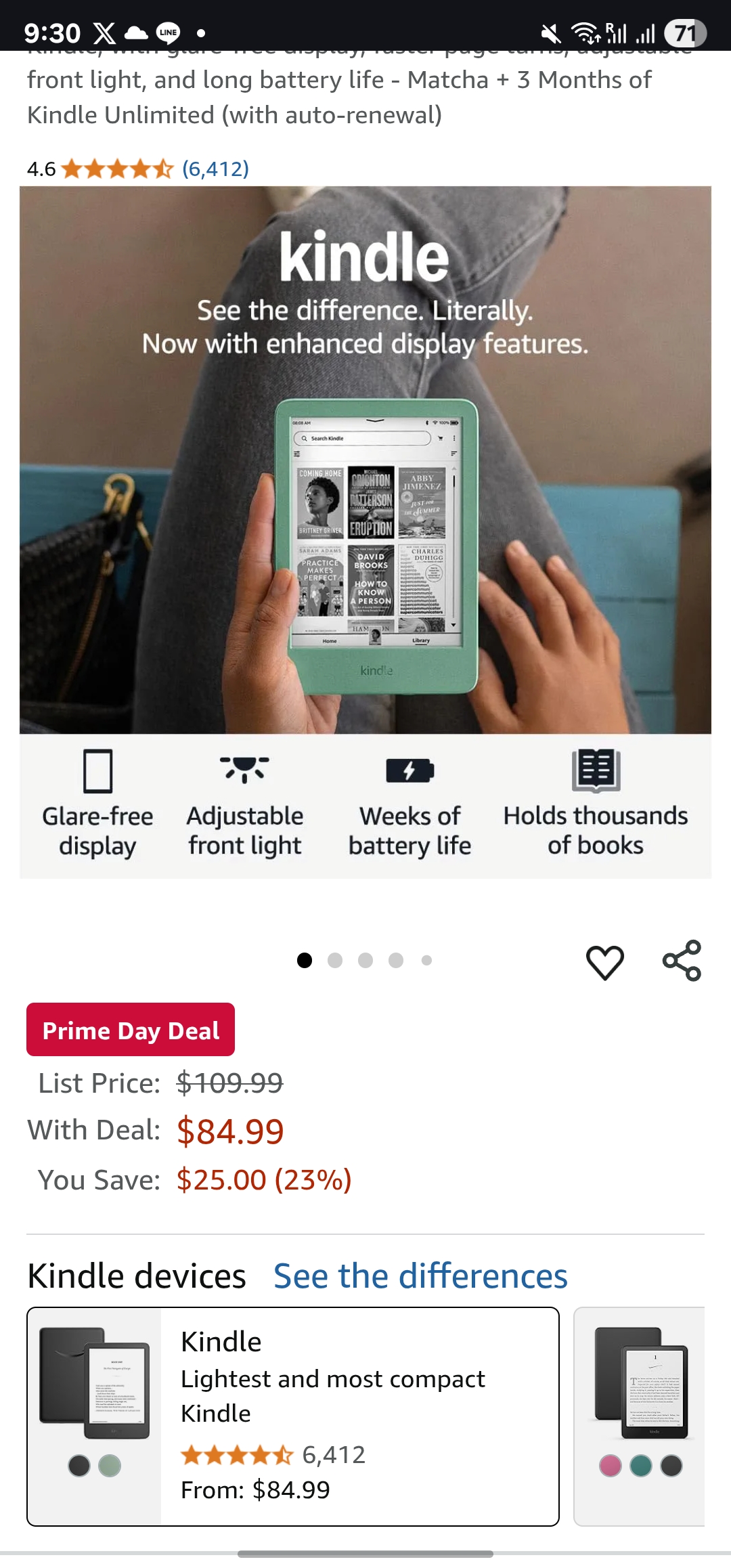731x1568 pixels.
Task: Tap the Prime Day Deal badge
Action: coord(131,1030)
